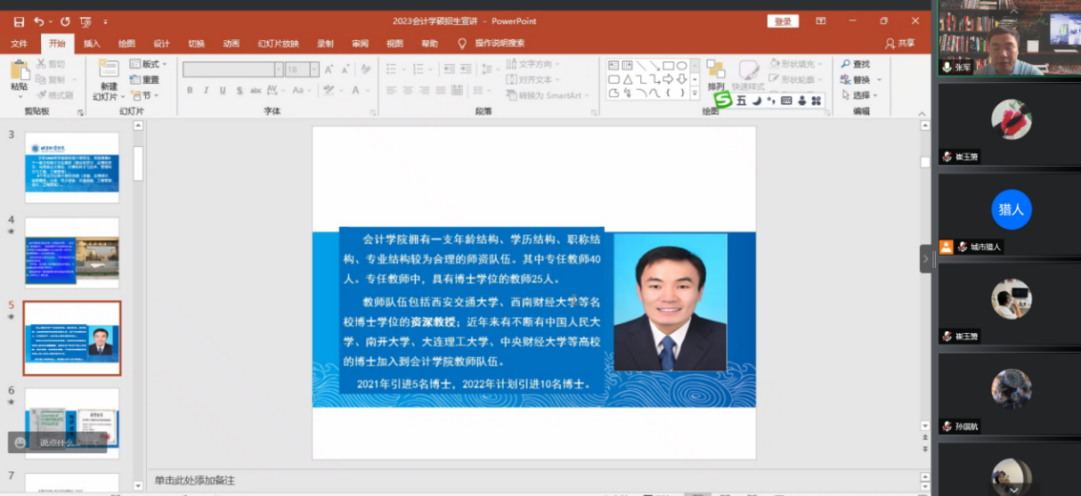1081x496 pixels.
Task: Click the New Slide icon
Action: tap(107, 70)
